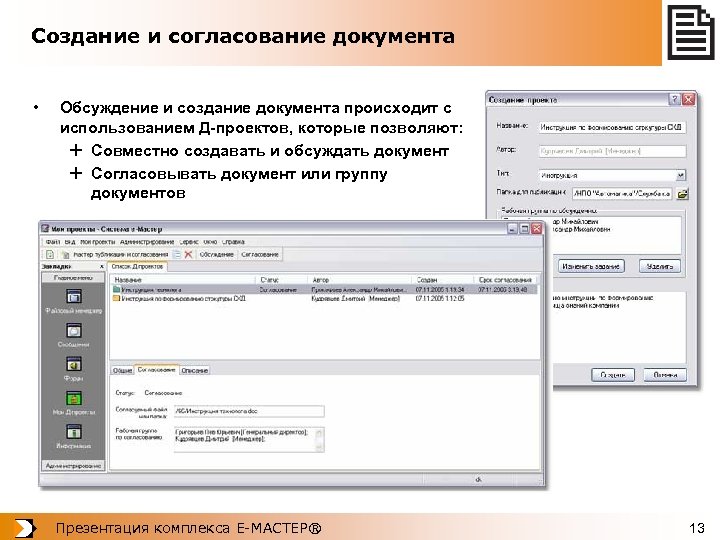Click the description text area in Создание проекта
720x540 pixels.
pos(619,327)
